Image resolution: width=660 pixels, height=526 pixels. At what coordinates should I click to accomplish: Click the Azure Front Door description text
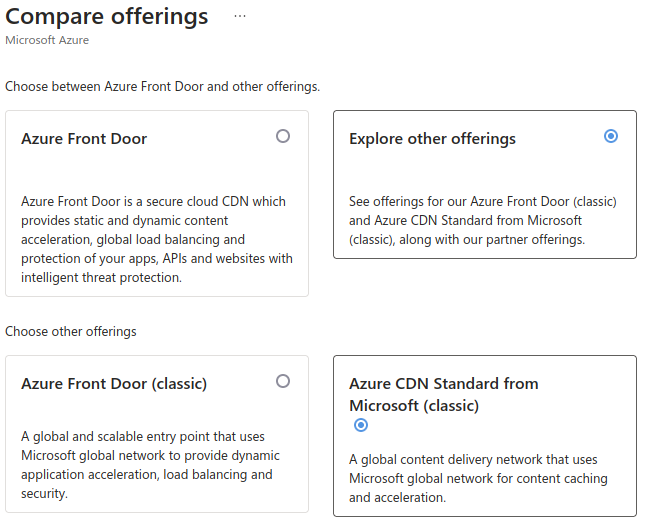pos(157,239)
